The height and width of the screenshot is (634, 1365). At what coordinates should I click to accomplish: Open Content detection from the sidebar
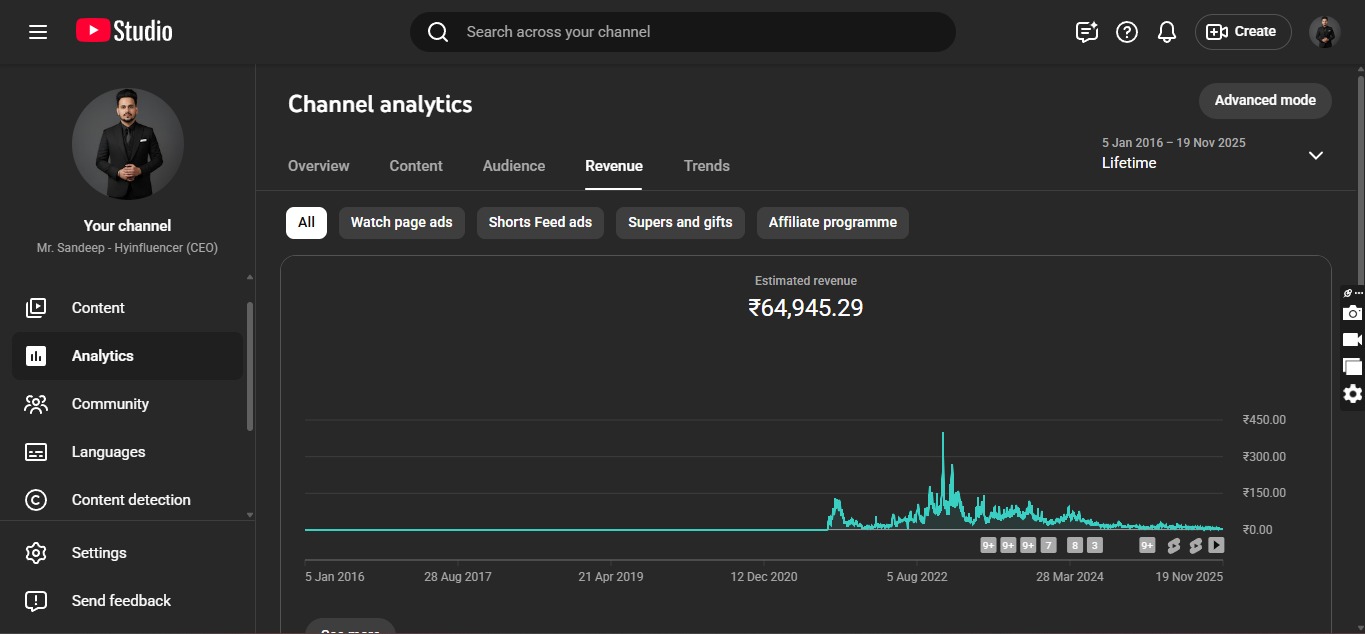click(x=130, y=500)
